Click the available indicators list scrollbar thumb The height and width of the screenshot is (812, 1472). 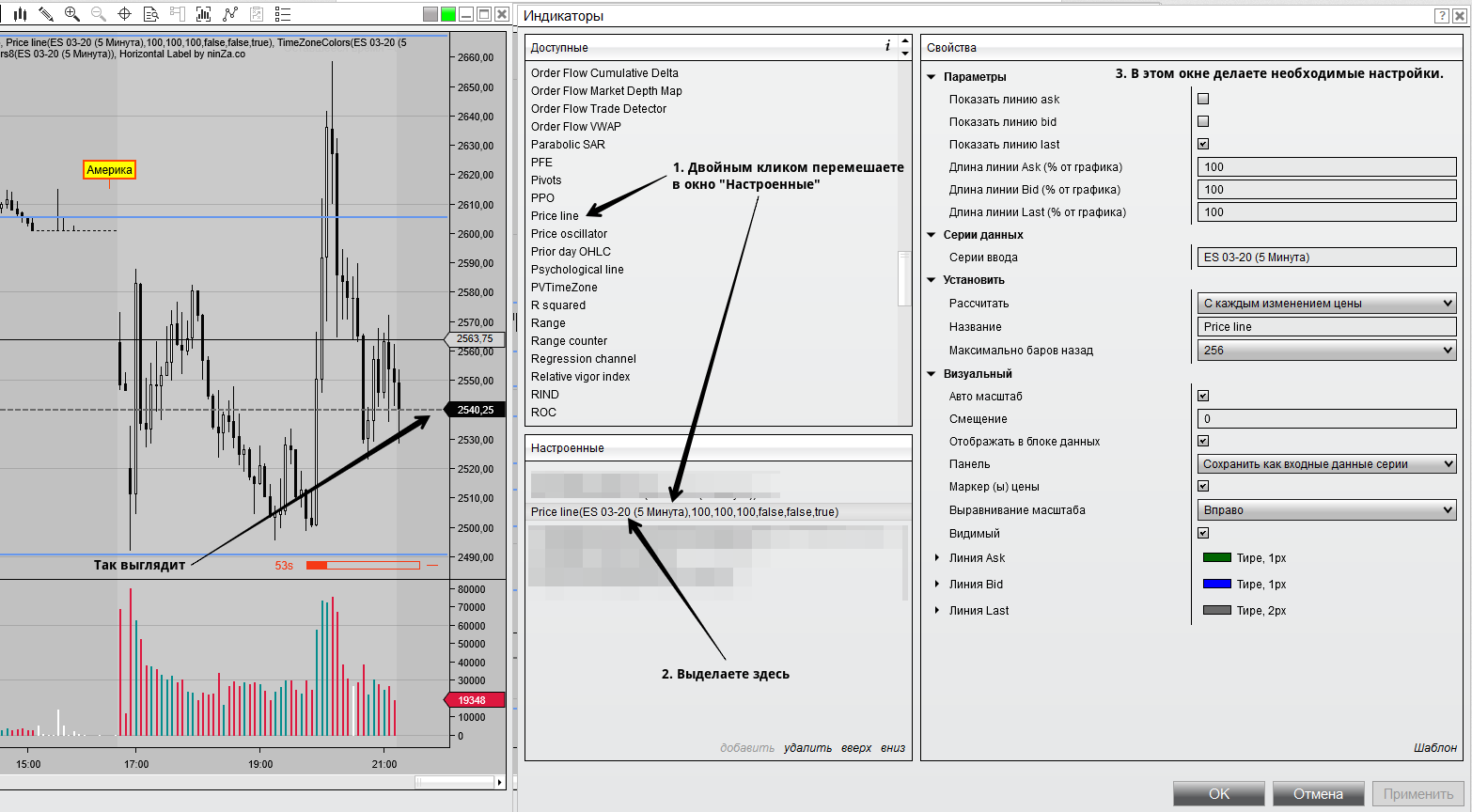pyautogui.click(x=904, y=278)
